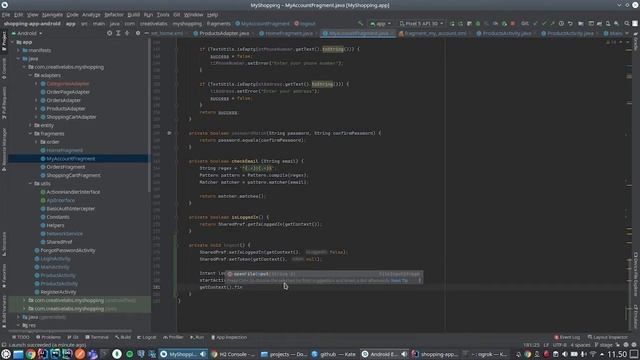The width and height of the screenshot is (640, 360).
Task: Open the Layout Inspector button
Action: pyautogui.click(x=607, y=337)
